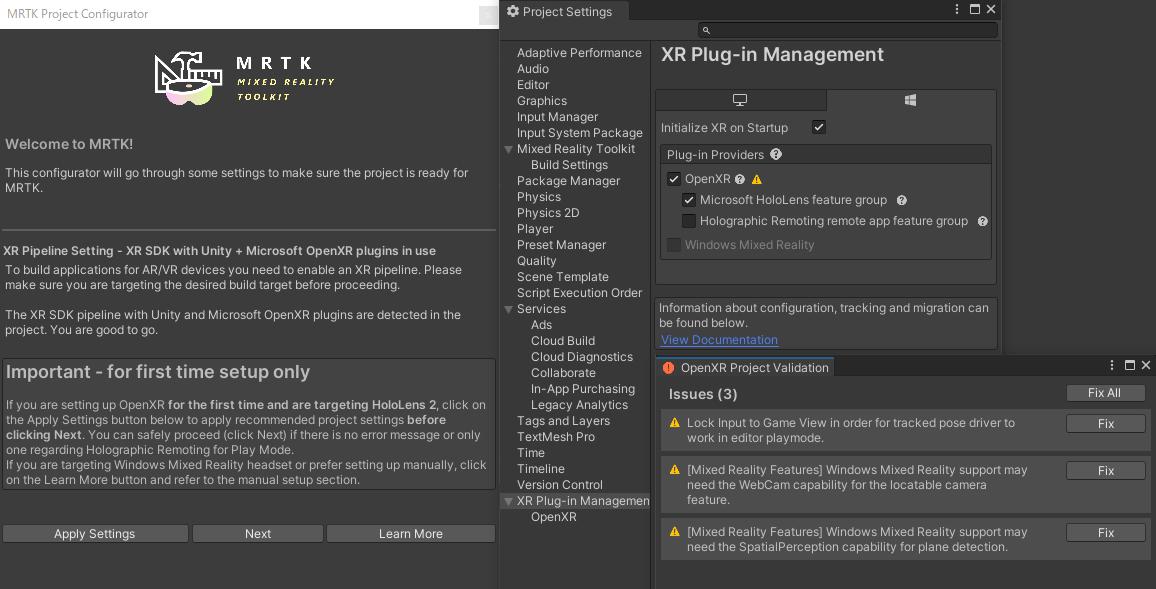Click warning icon of SpatialPerception capability issue
The height and width of the screenshot is (589, 1156).
674,532
